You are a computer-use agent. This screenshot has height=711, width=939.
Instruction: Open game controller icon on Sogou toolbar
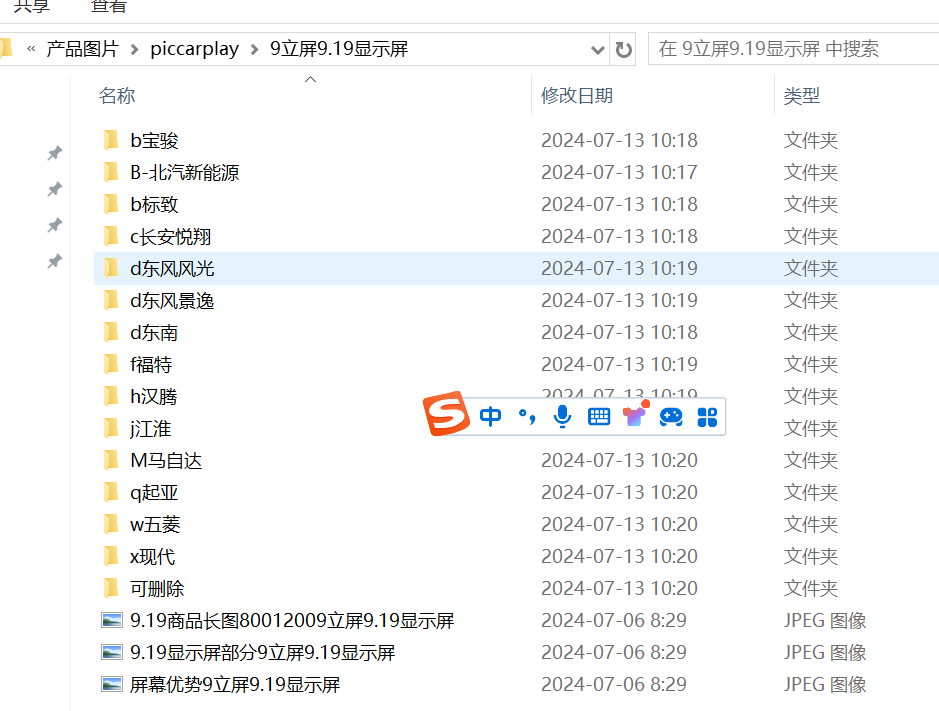[x=671, y=416]
